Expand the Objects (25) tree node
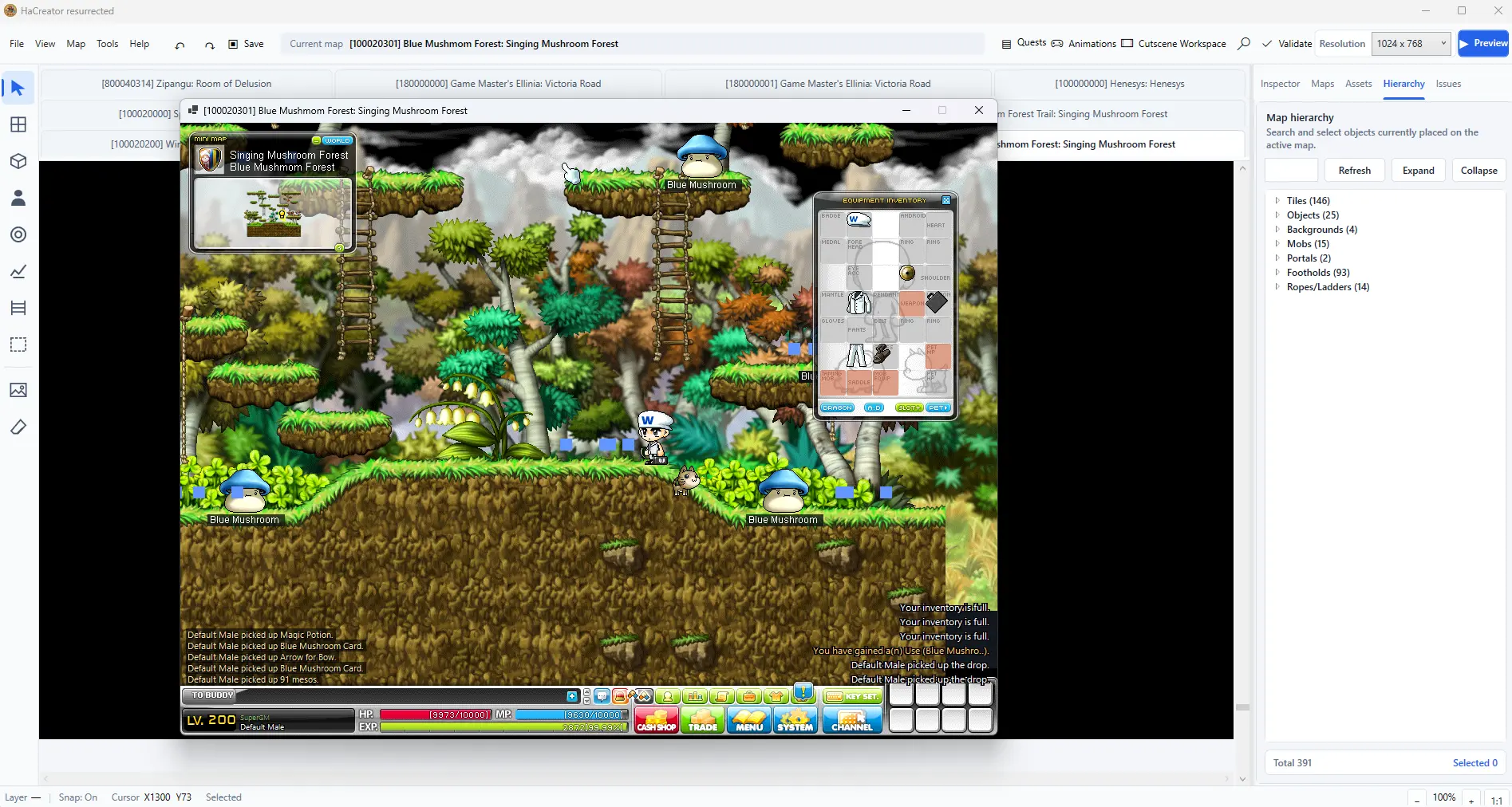1512x807 pixels. [1277, 215]
